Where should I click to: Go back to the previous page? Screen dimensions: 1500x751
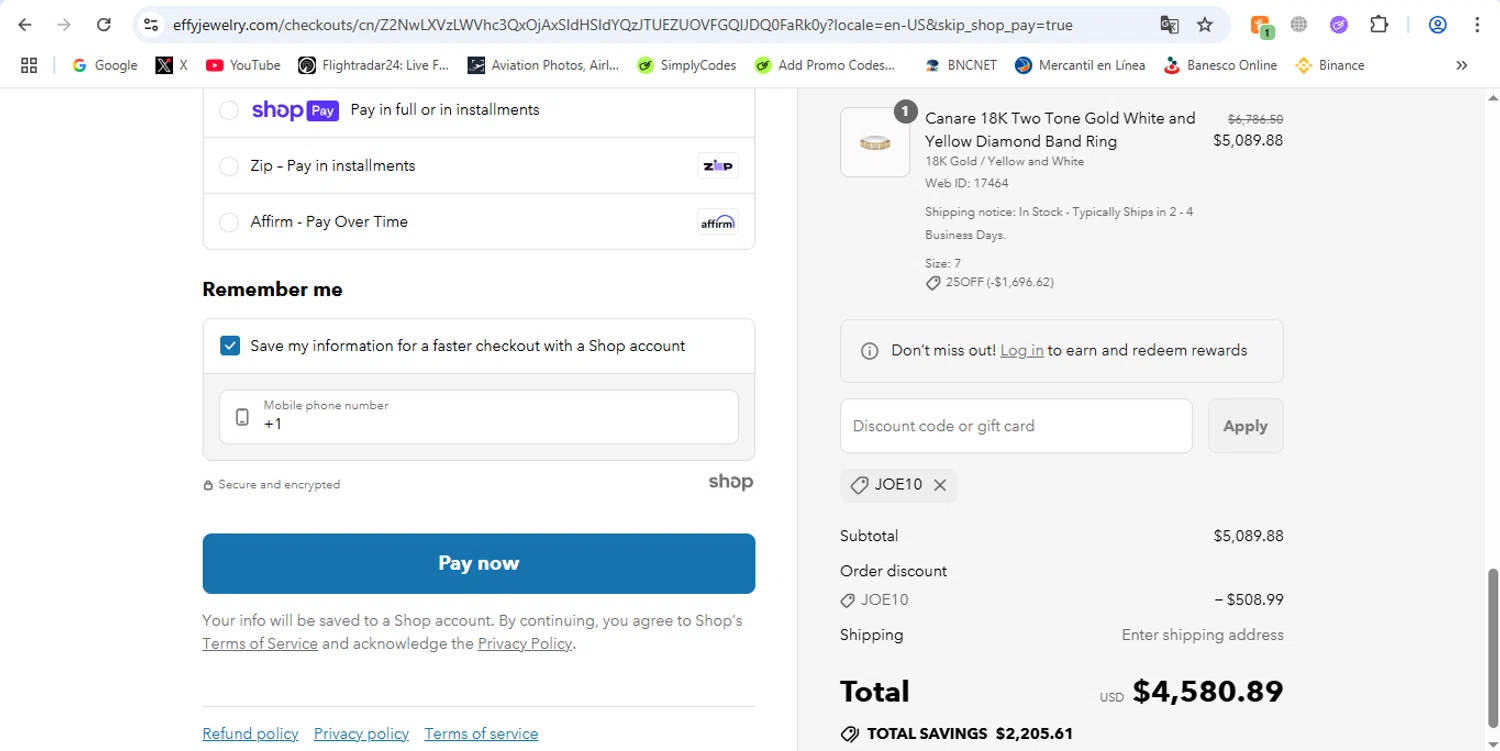click(25, 25)
